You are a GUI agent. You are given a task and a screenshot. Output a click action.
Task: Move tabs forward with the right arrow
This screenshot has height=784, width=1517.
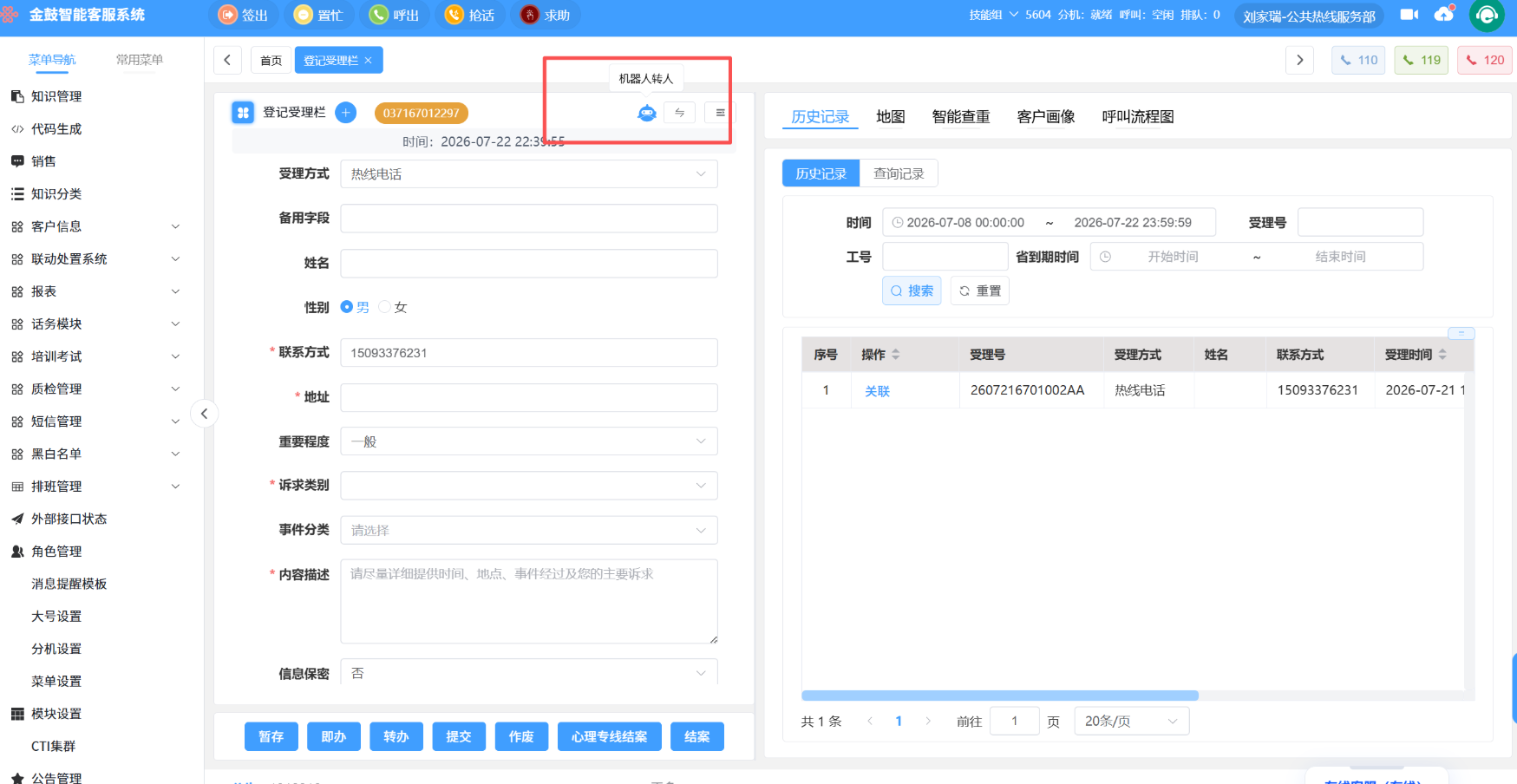pos(1299,60)
